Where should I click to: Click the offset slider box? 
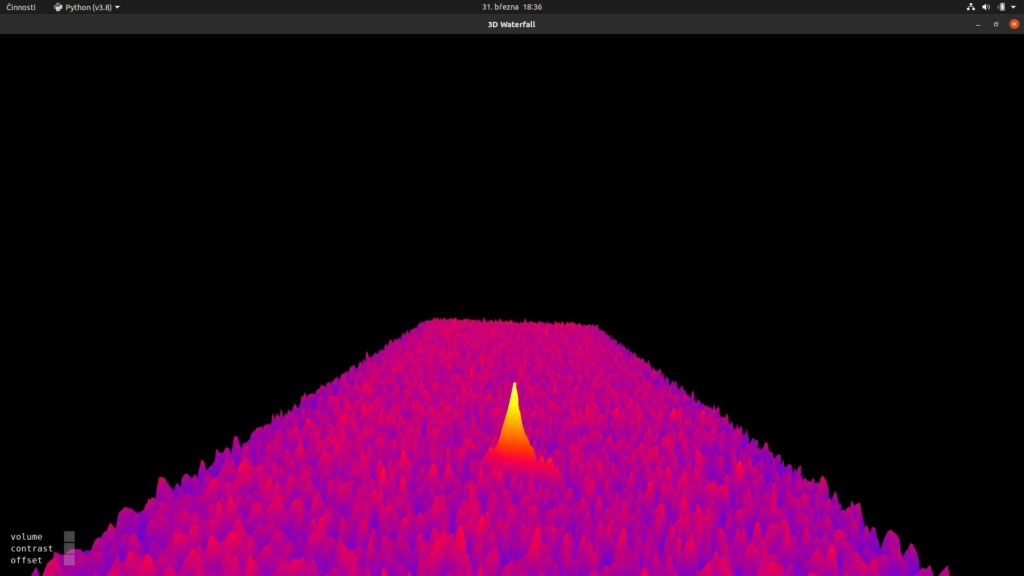pos(69,560)
